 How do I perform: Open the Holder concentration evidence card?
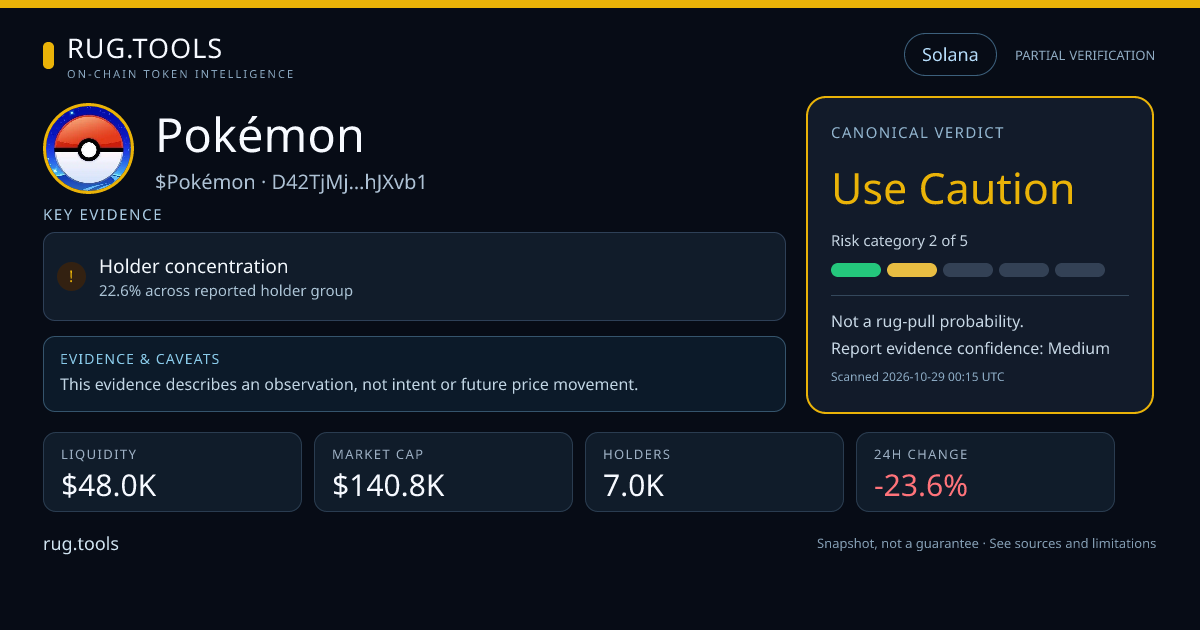[x=414, y=277]
